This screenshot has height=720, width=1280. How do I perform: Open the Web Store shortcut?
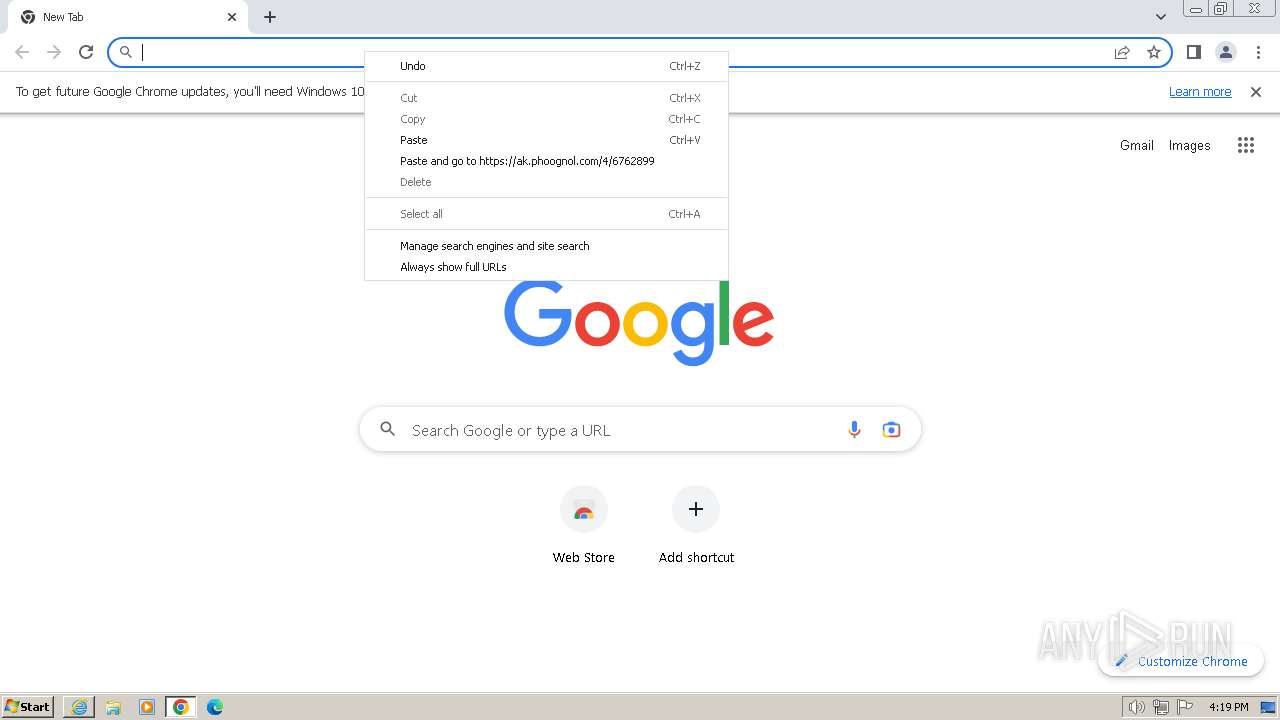click(584, 525)
